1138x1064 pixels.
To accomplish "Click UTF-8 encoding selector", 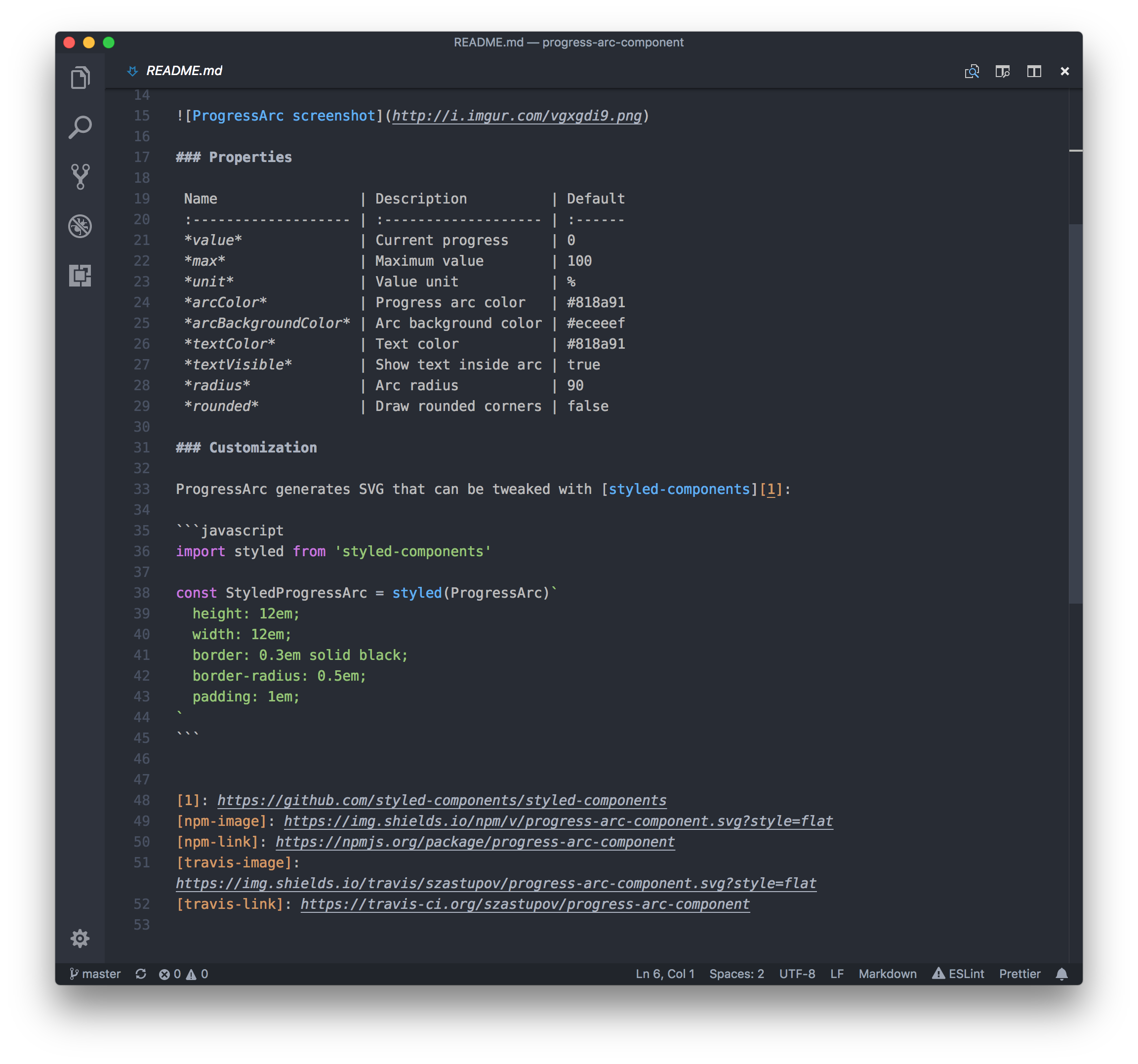I will click(796, 974).
